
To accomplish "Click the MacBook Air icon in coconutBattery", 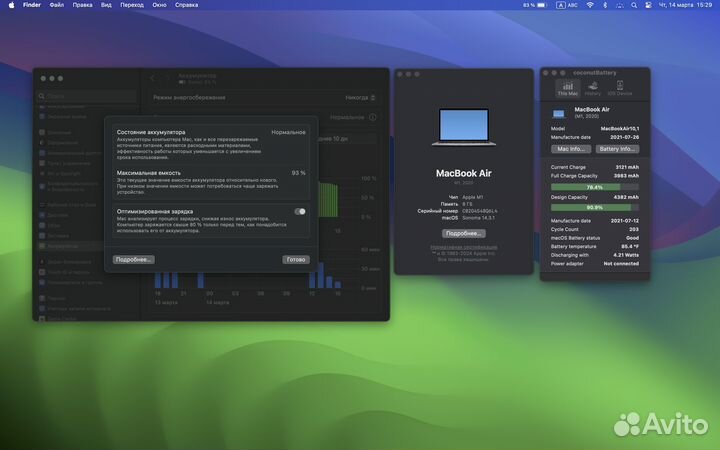I will pyautogui.click(x=559, y=113).
